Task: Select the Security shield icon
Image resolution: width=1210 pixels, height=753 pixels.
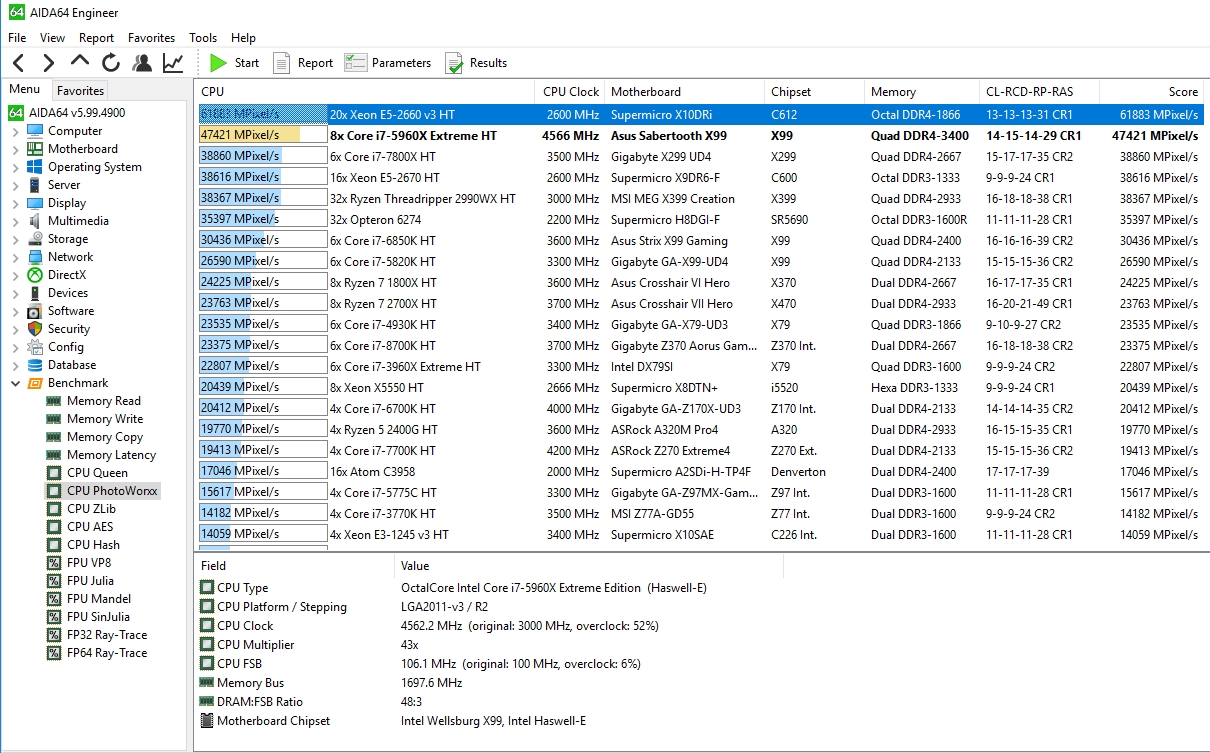Action: (35, 329)
